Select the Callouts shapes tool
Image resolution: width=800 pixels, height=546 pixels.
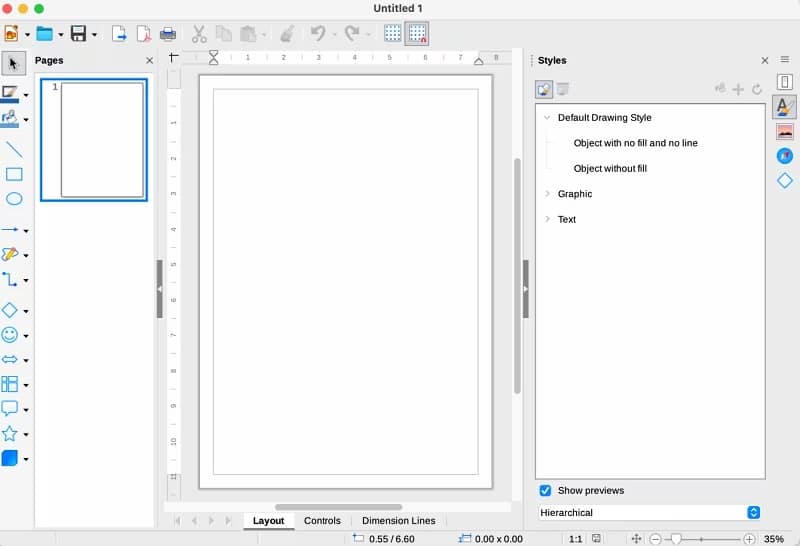(x=10, y=409)
